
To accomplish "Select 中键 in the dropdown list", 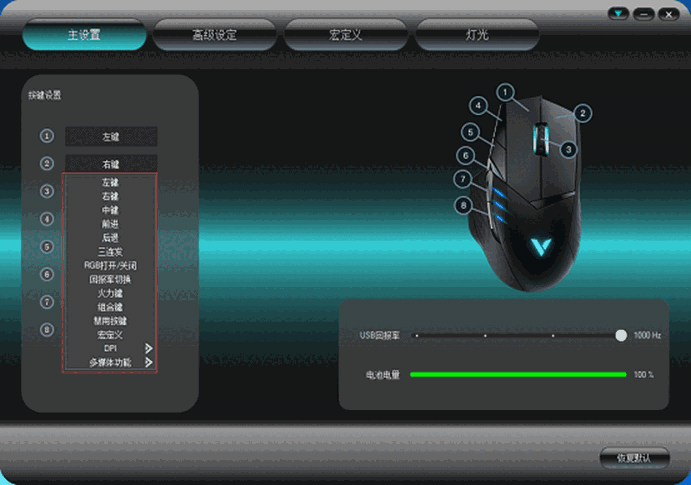I will coord(110,210).
